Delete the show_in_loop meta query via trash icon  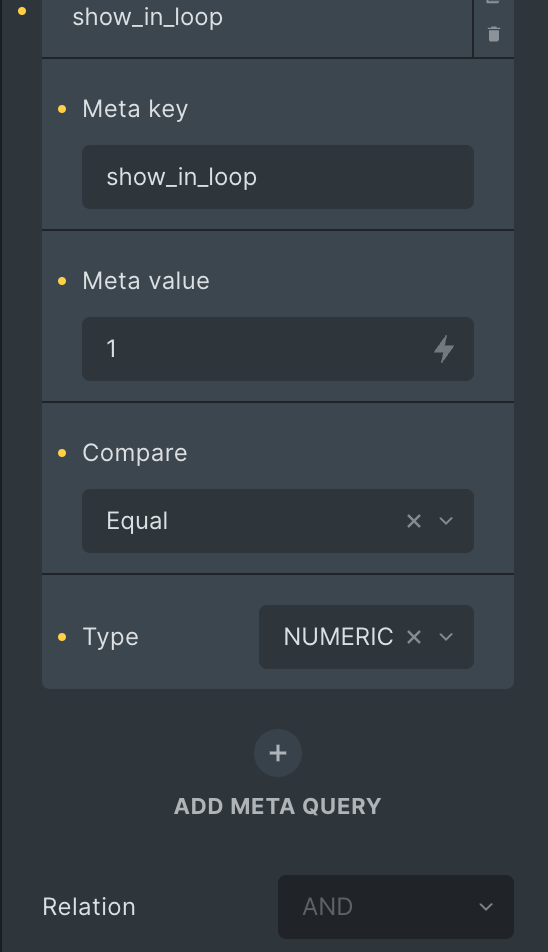point(493,35)
